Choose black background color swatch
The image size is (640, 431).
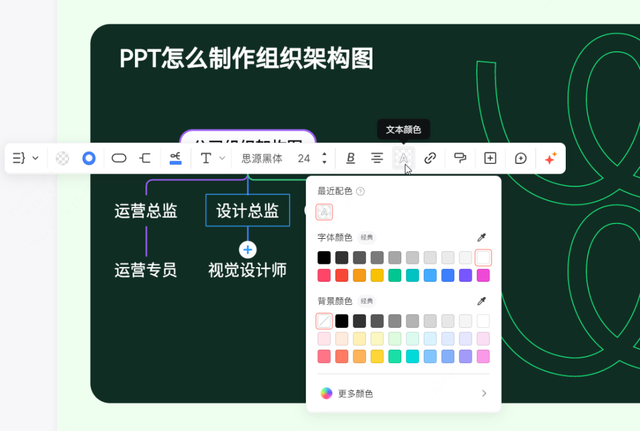coord(342,321)
